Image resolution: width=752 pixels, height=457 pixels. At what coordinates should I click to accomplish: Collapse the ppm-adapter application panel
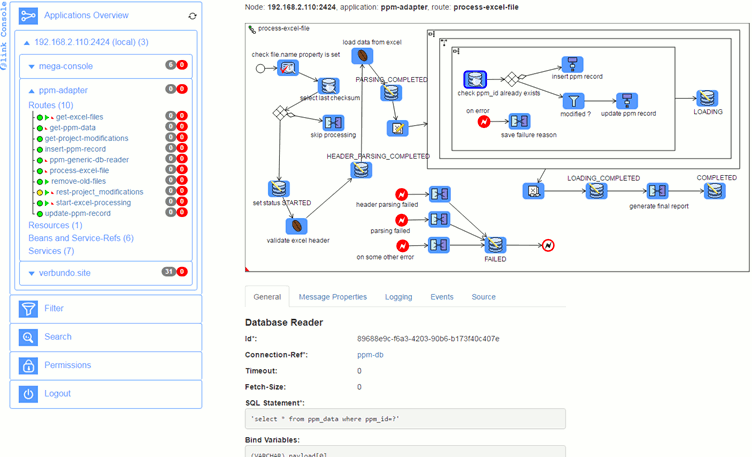pos(34,89)
